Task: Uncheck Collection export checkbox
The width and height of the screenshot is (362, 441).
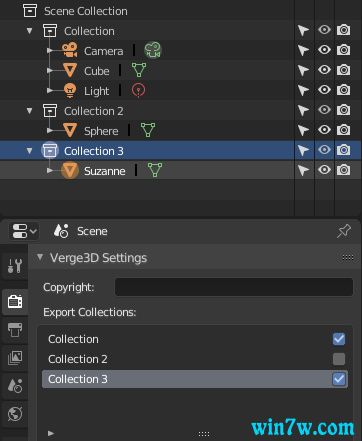Action: [x=339, y=339]
